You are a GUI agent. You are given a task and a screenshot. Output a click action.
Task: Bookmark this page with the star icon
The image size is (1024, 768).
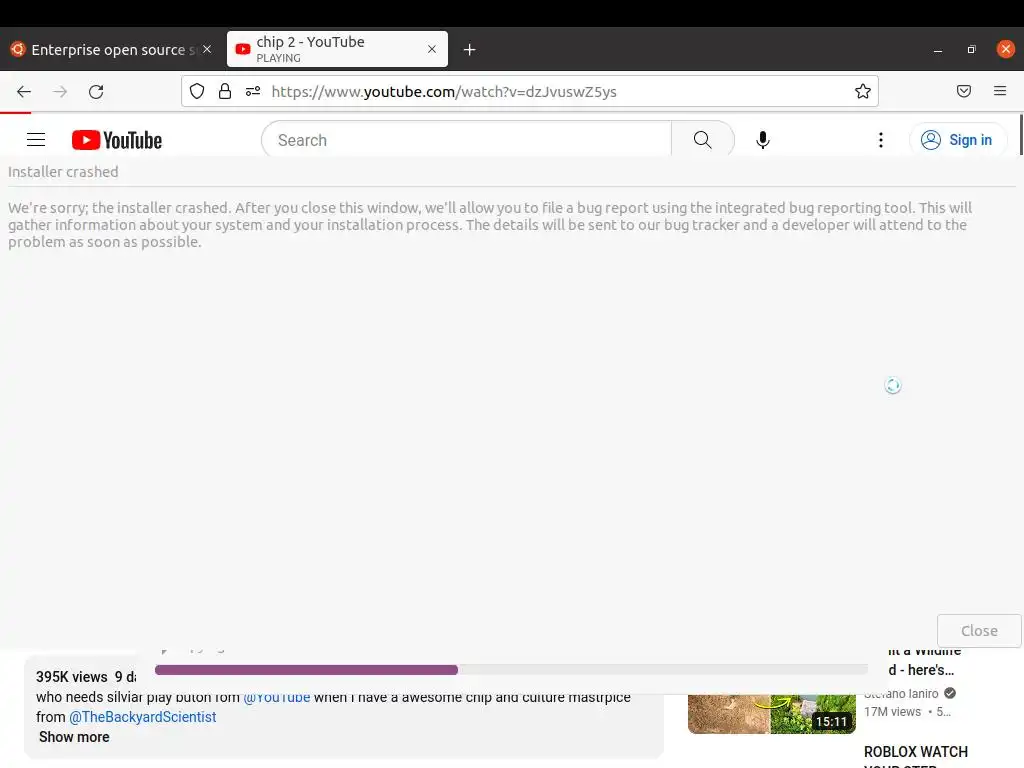pos(863,91)
